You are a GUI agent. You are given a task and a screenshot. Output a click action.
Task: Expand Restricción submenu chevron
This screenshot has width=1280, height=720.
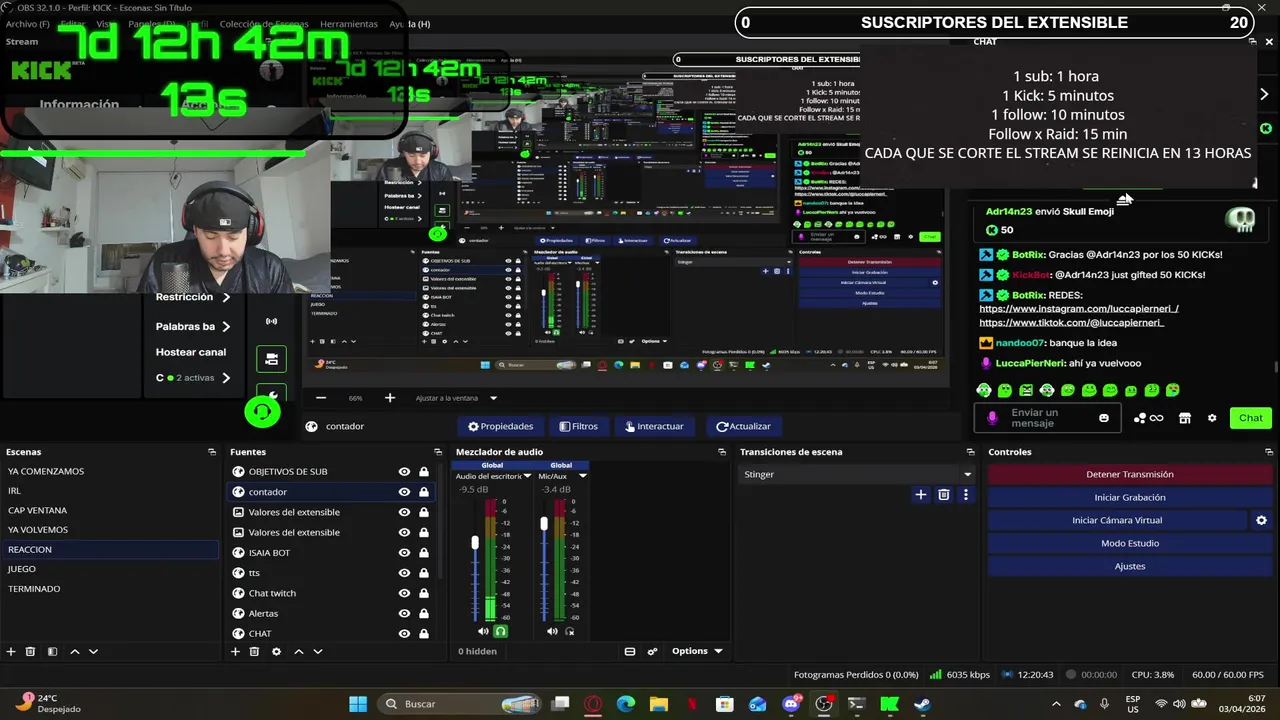(x=226, y=297)
